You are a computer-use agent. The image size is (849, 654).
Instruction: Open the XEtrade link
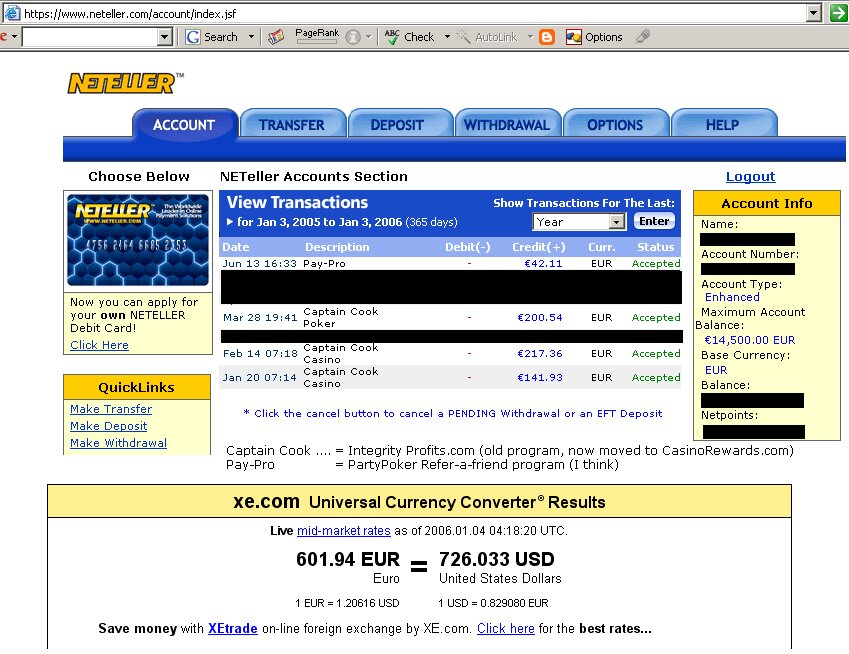(x=233, y=629)
